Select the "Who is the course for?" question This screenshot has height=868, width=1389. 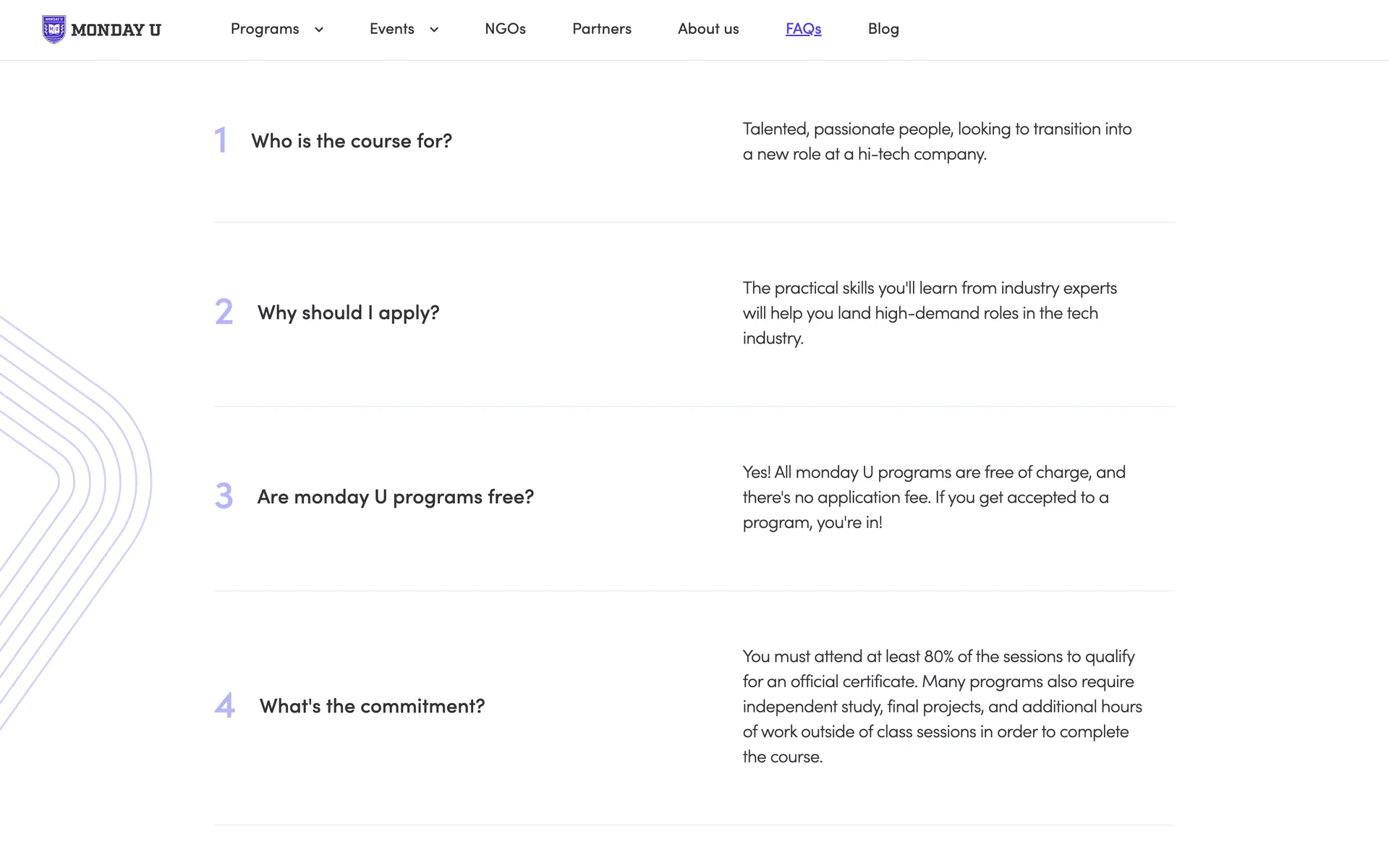click(x=352, y=141)
